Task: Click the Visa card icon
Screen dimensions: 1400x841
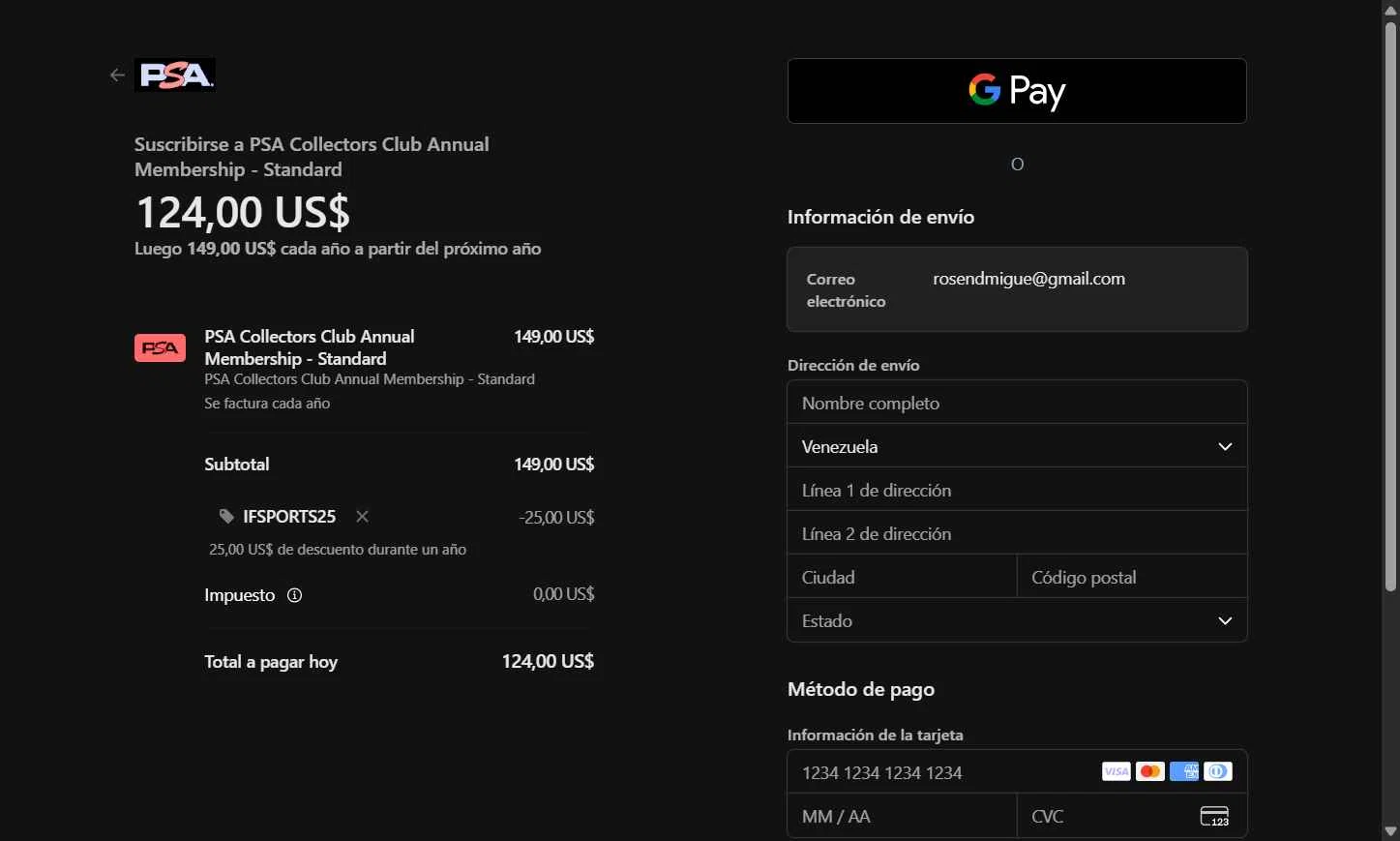Action: tap(1116, 771)
